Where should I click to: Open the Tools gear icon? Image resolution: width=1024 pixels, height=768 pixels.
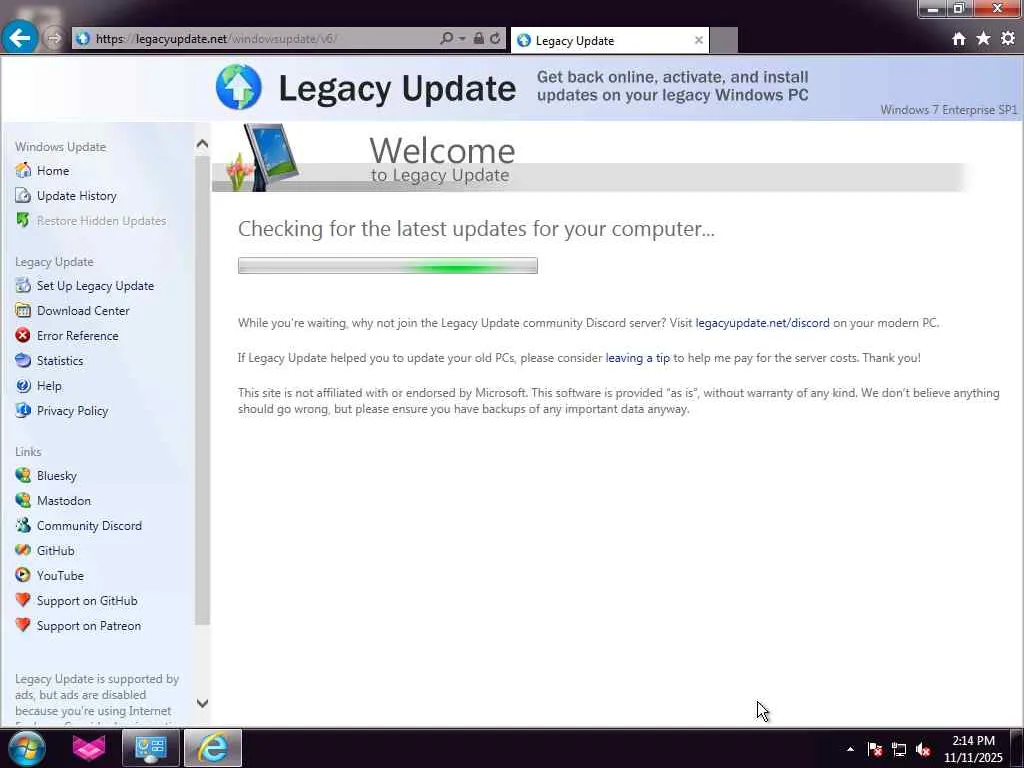click(x=1008, y=39)
